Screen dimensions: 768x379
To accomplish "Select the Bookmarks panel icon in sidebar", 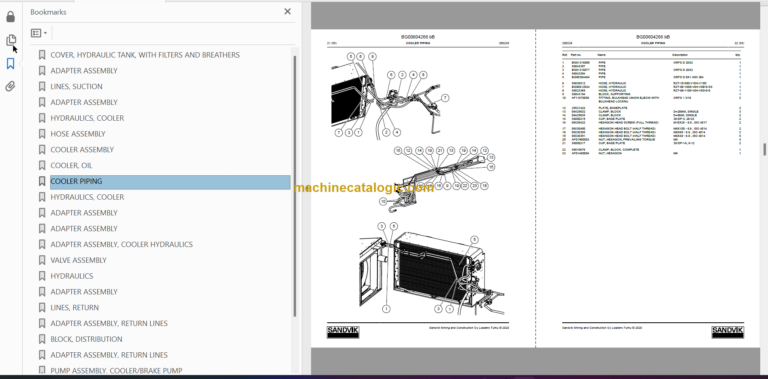I will (10, 64).
